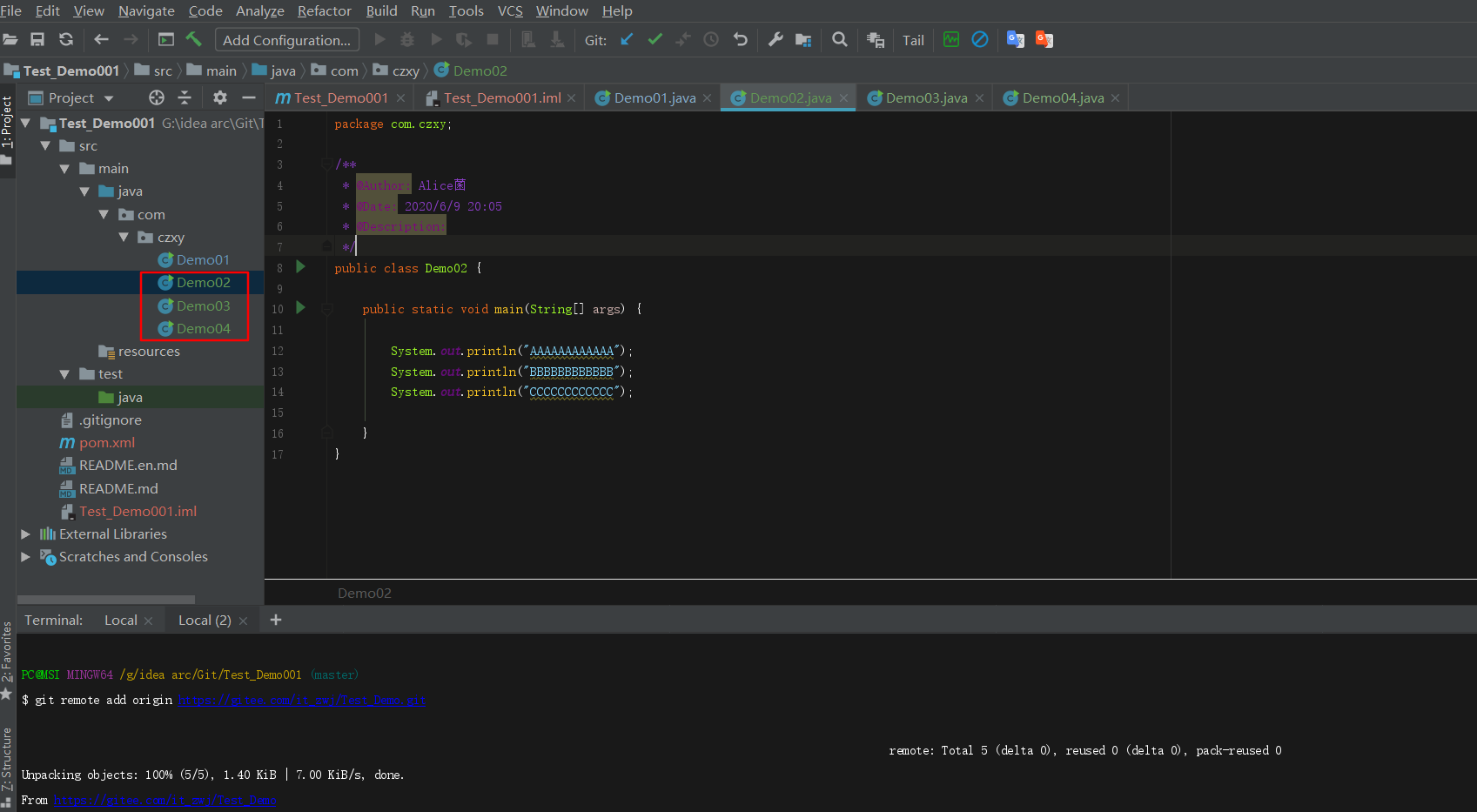Hide the Project panel with minus icon

click(249, 97)
